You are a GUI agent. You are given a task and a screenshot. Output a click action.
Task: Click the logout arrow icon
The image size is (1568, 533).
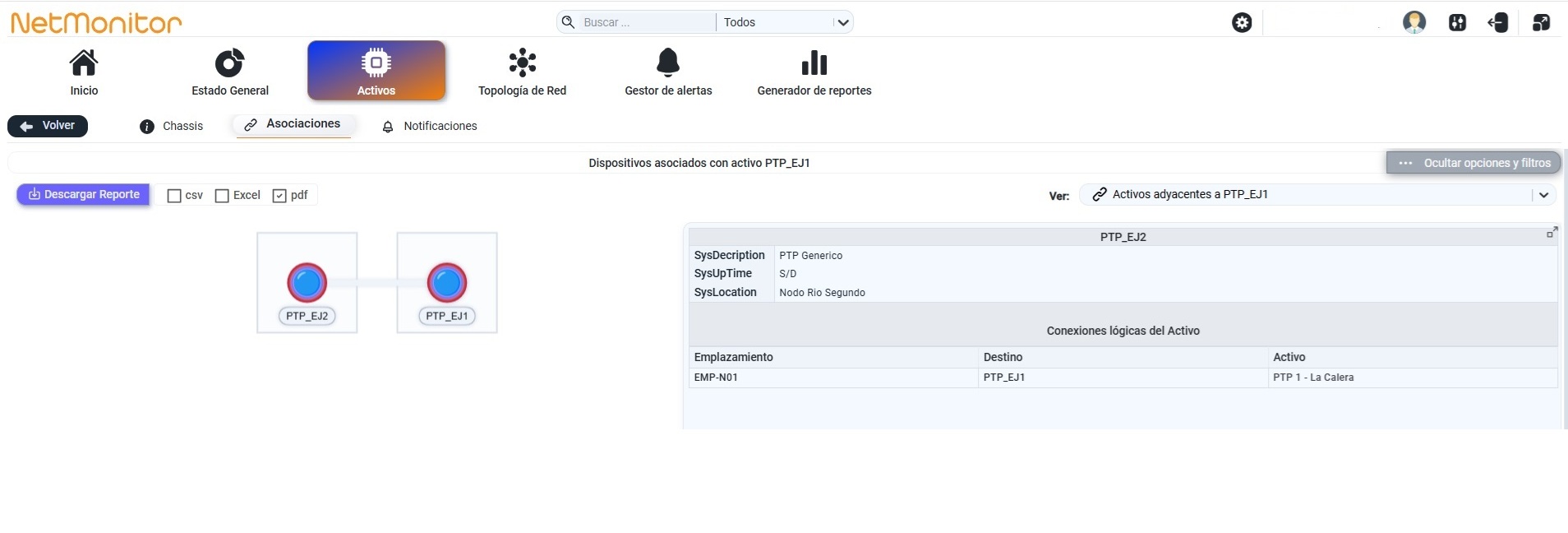[1498, 22]
